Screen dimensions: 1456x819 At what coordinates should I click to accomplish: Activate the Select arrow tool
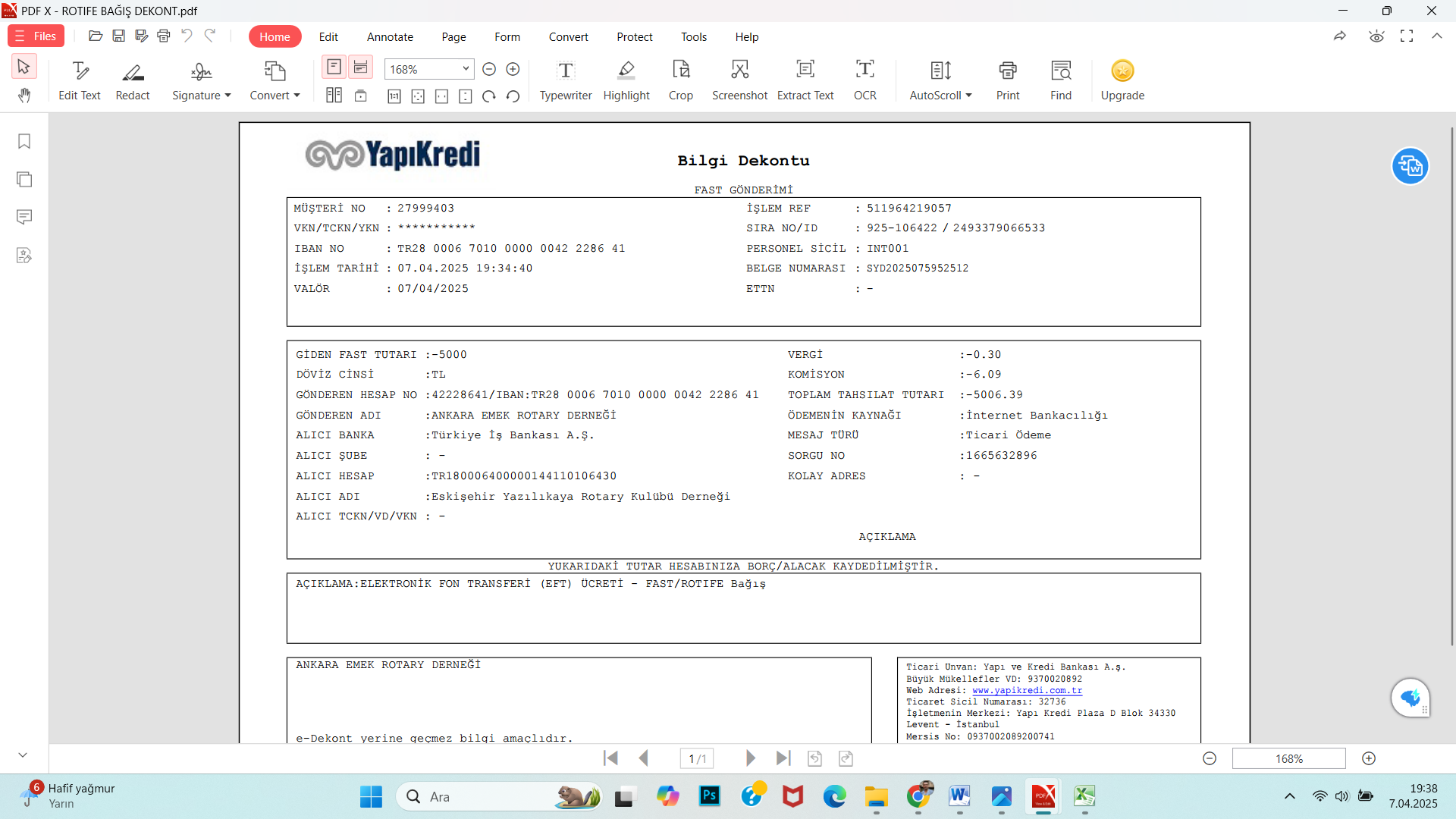tap(24, 67)
